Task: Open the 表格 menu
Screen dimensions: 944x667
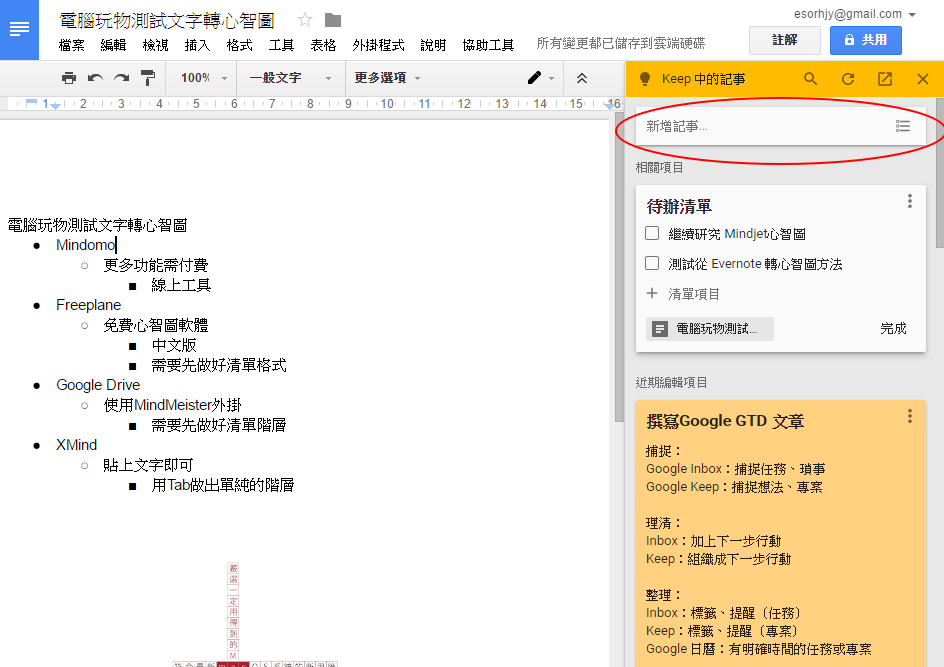Action: (x=323, y=45)
